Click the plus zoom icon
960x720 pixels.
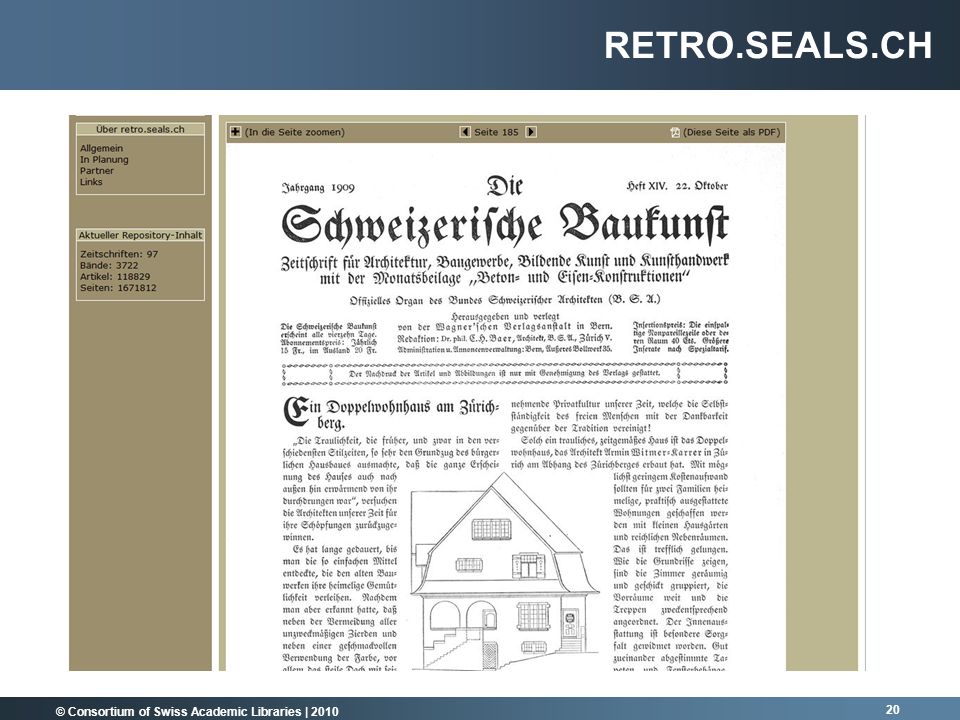(x=235, y=132)
